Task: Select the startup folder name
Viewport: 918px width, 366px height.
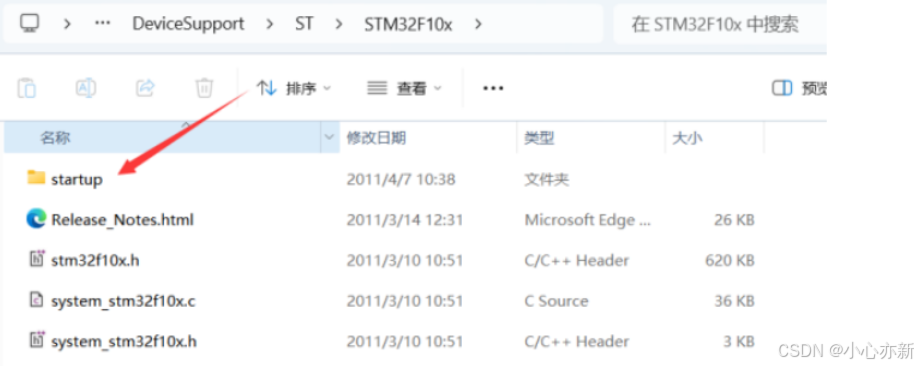Action: [x=77, y=180]
